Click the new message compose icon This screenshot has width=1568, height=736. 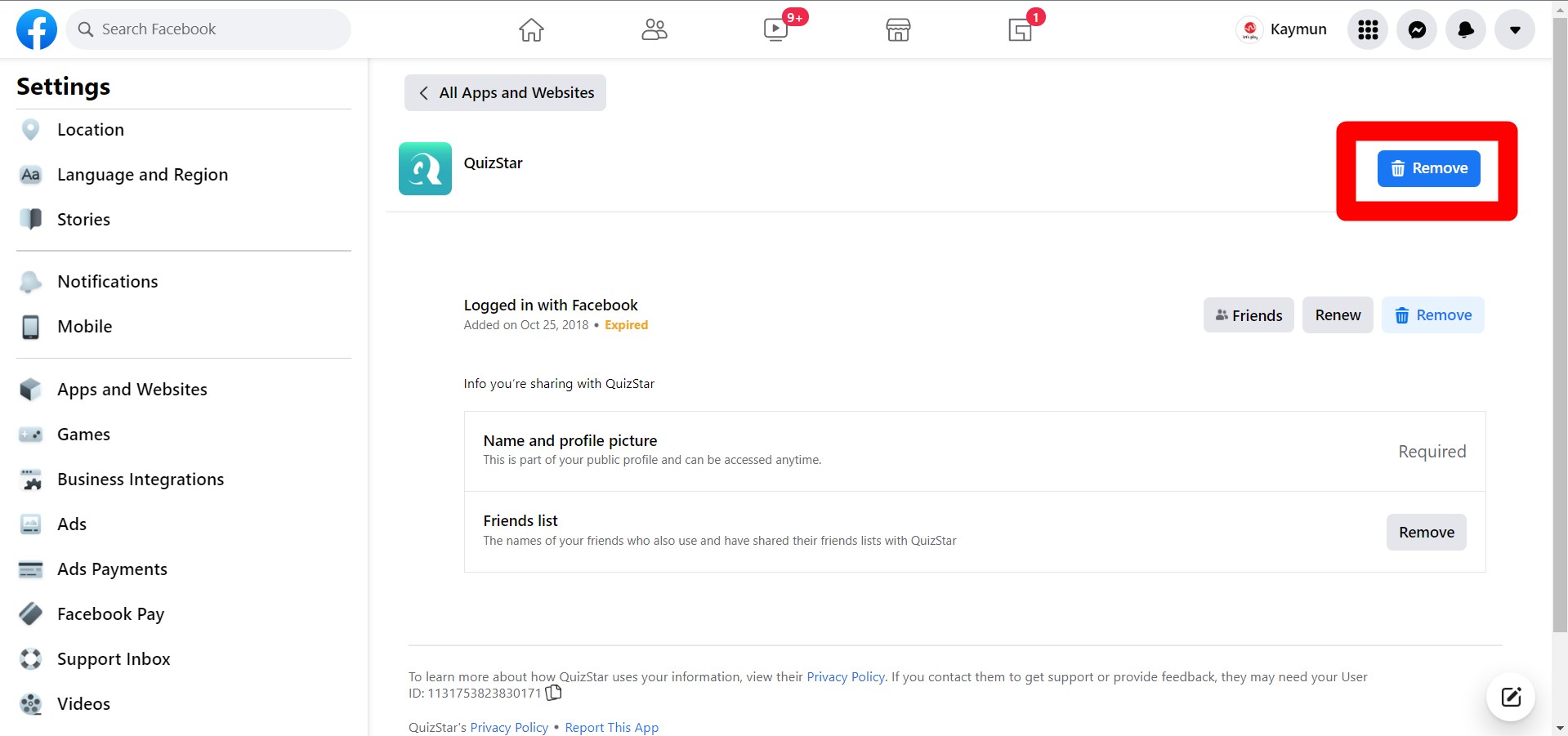pyautogui.click(x=1511, y=697)
